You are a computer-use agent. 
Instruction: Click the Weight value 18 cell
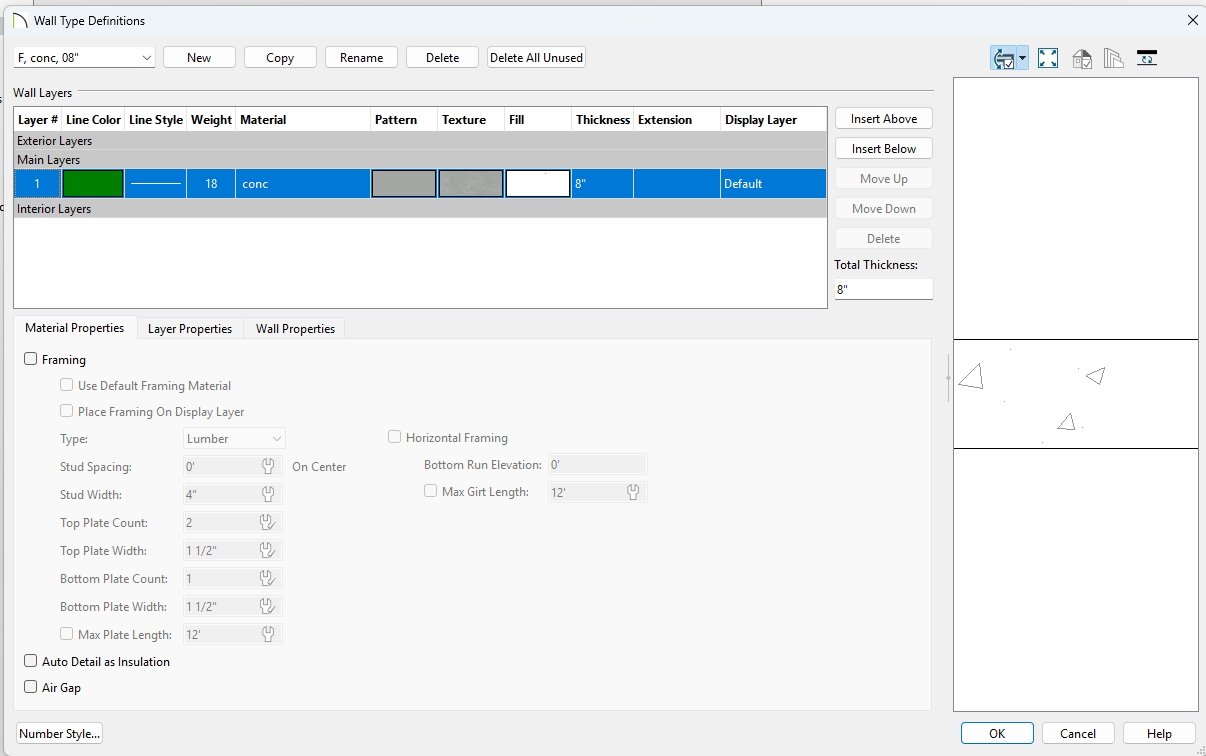[211, 184]
